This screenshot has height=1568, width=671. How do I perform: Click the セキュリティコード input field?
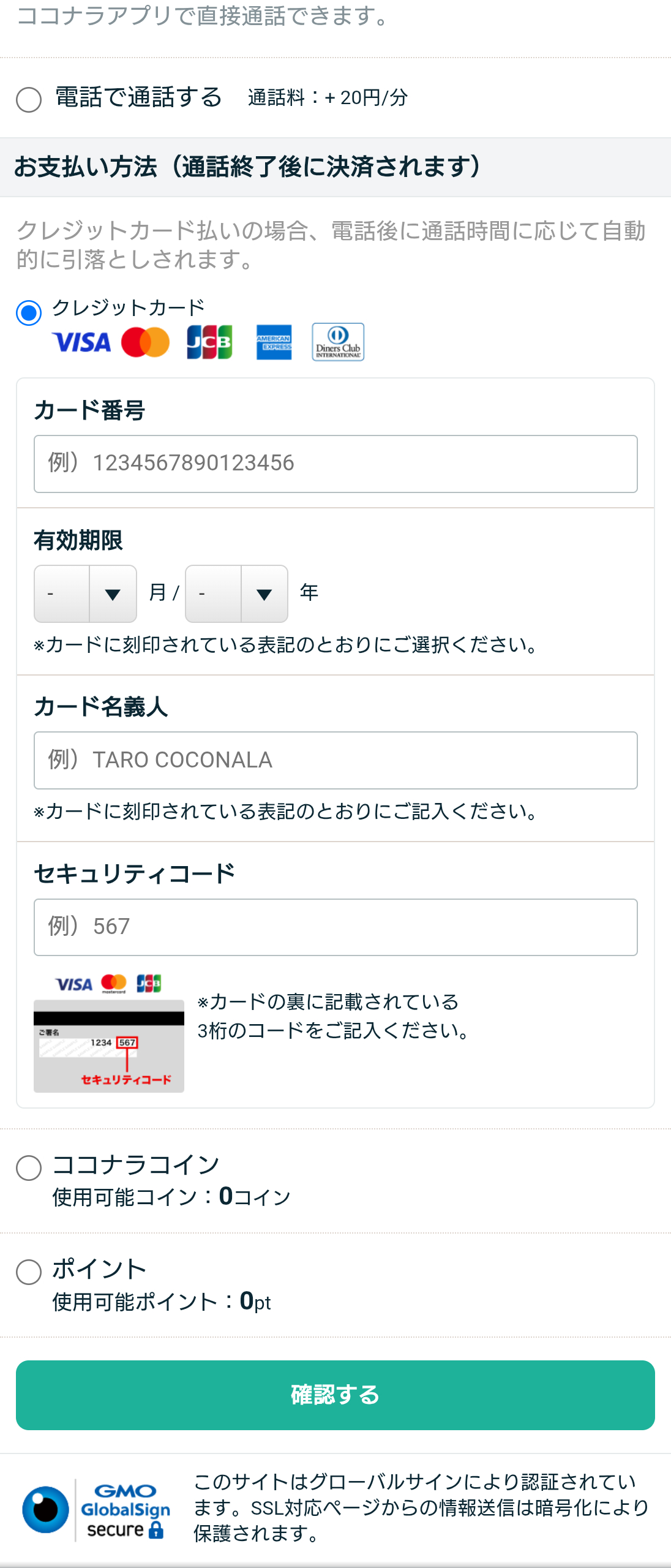(x=335, y=927)
